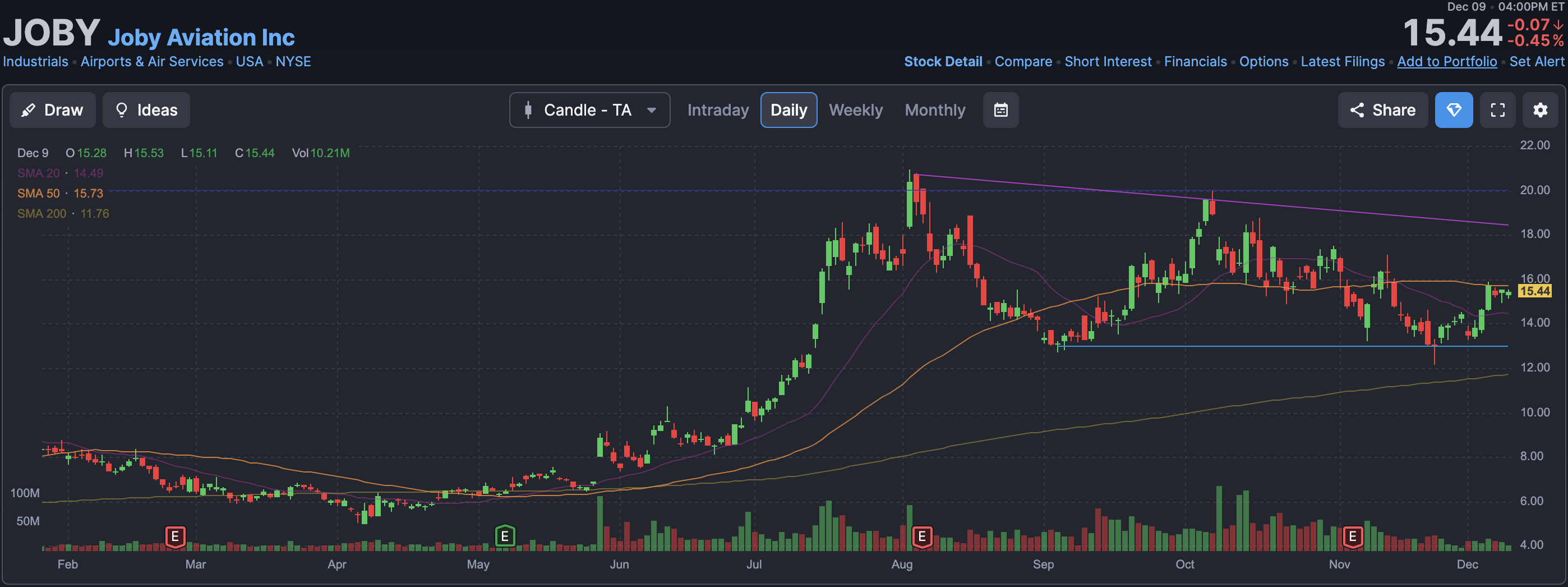Expand the Candle - TA chart type dropdown

click(x=589, y=110)
